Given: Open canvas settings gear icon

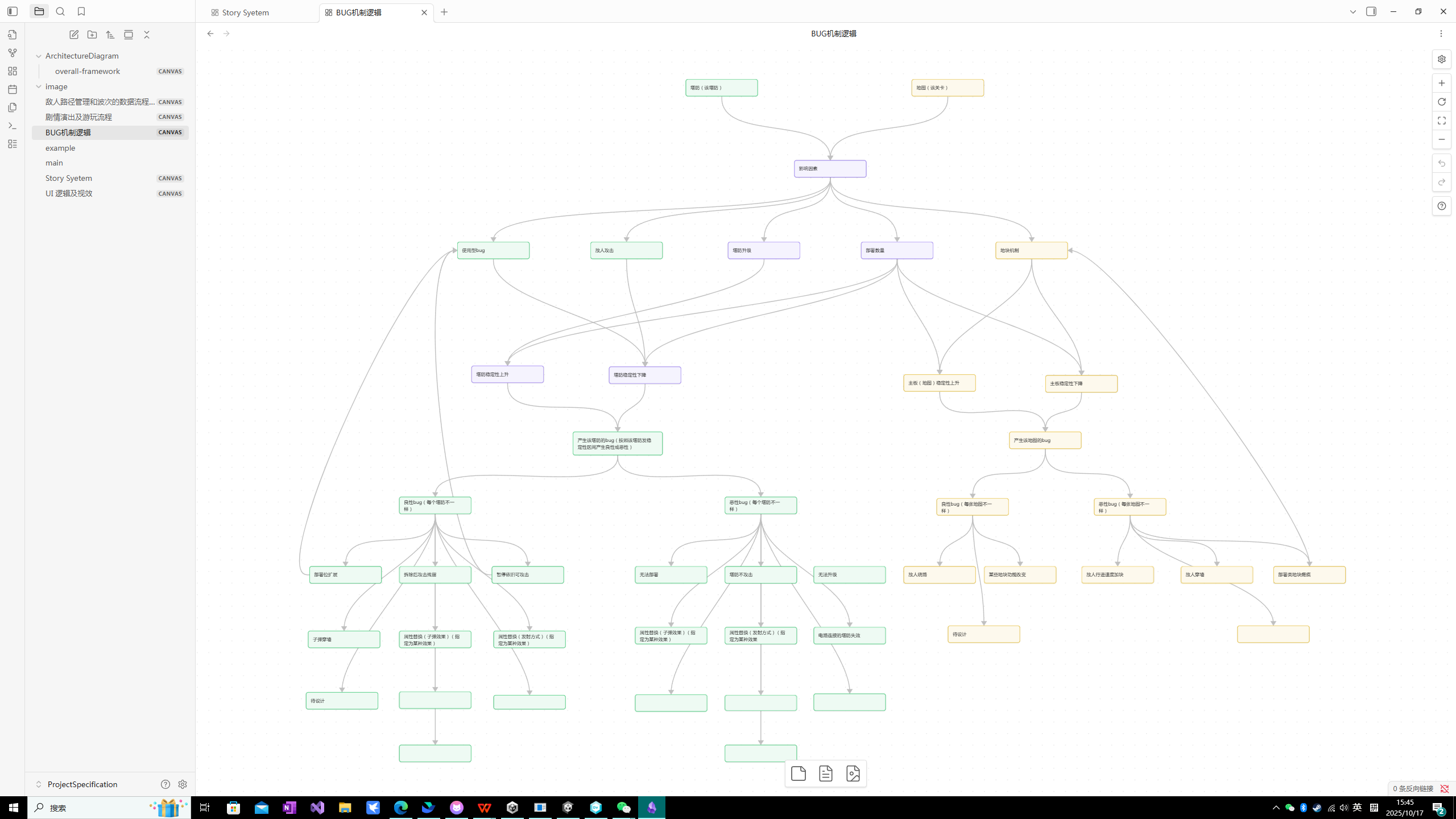Looking at the screenshot, I should 1441,59.
